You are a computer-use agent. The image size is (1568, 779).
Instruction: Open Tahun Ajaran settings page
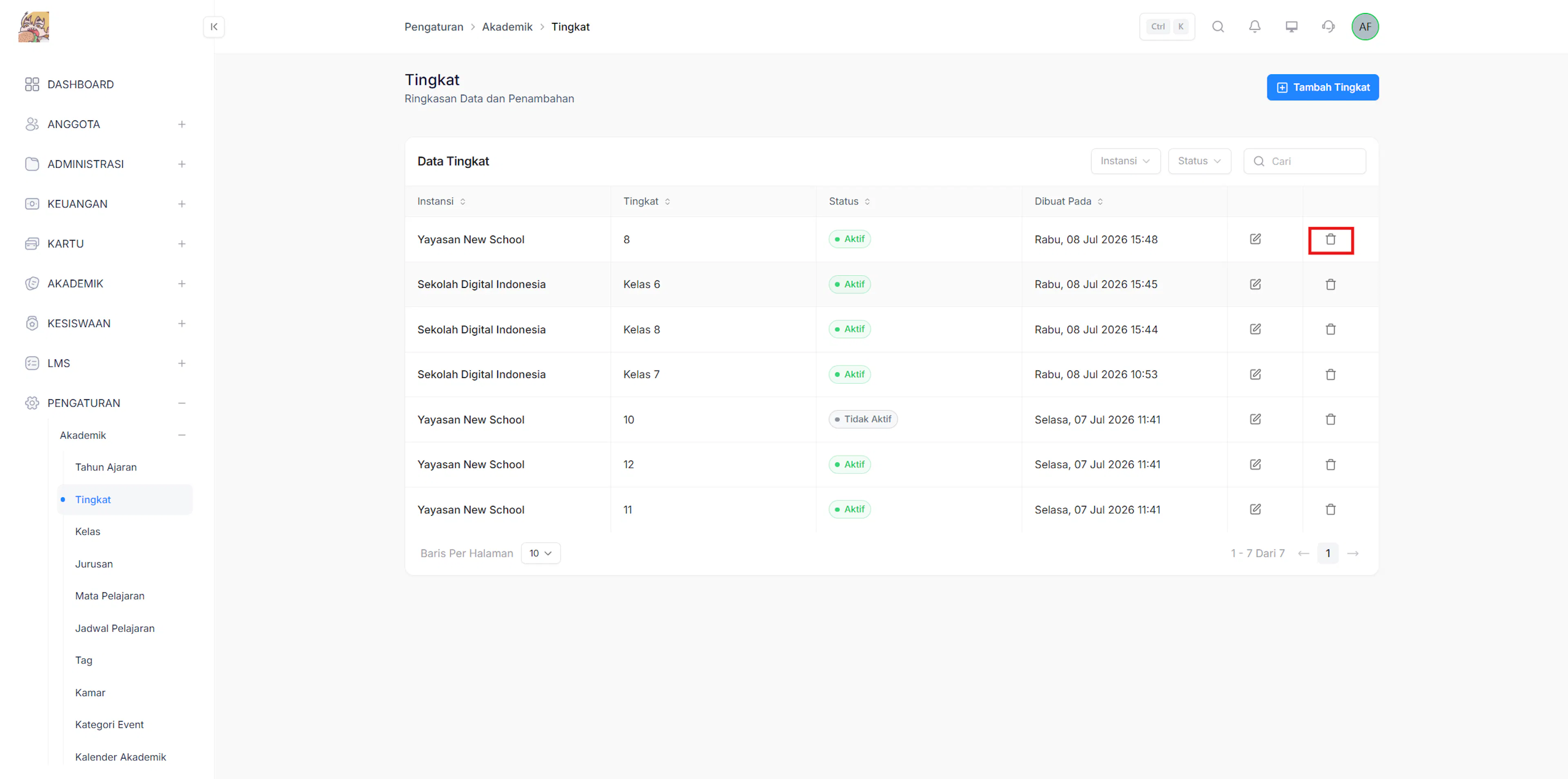coord(106,467)
